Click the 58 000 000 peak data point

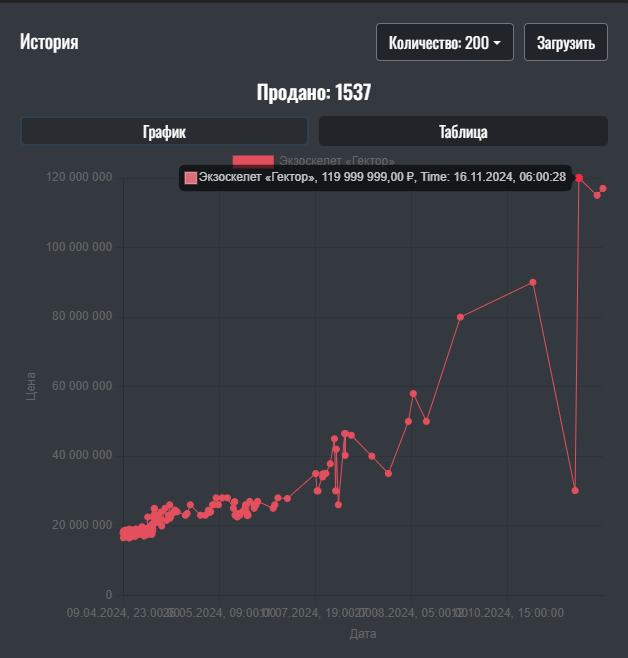(413, 393)
